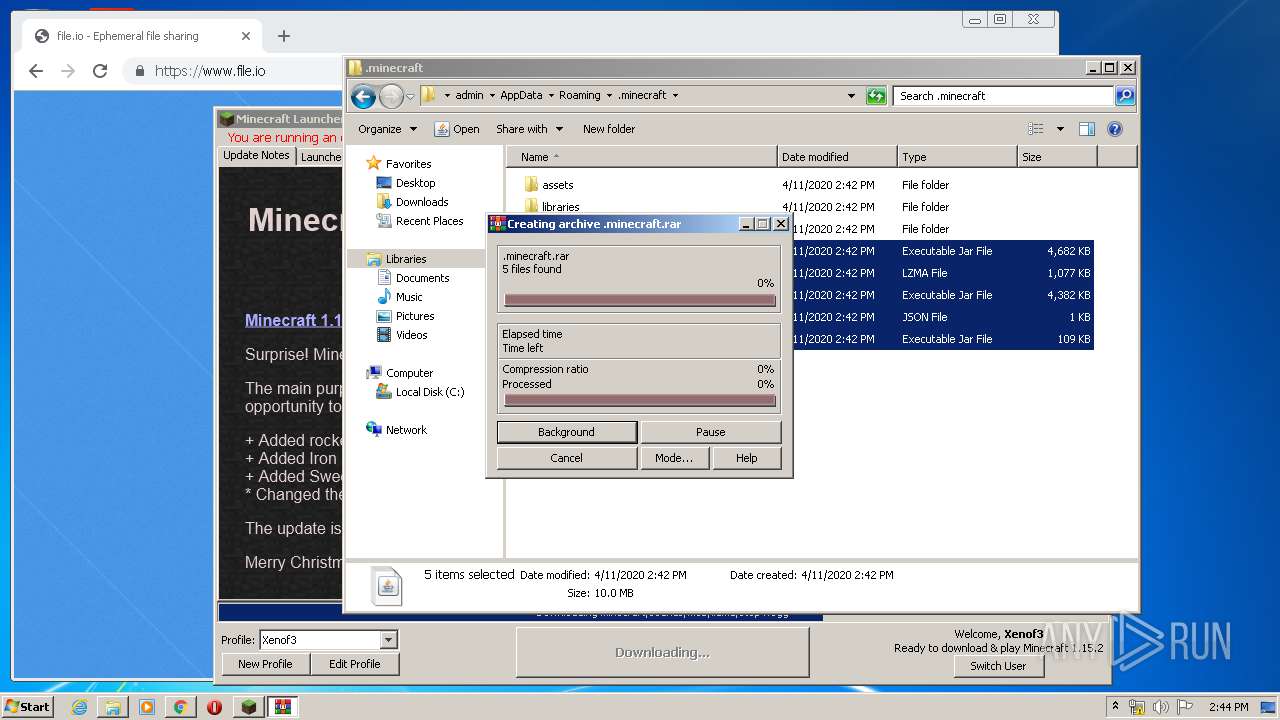Open Internet Explorer from taskbar
1280x720 pixels.
pyautogui.click(x=79, y=707)
